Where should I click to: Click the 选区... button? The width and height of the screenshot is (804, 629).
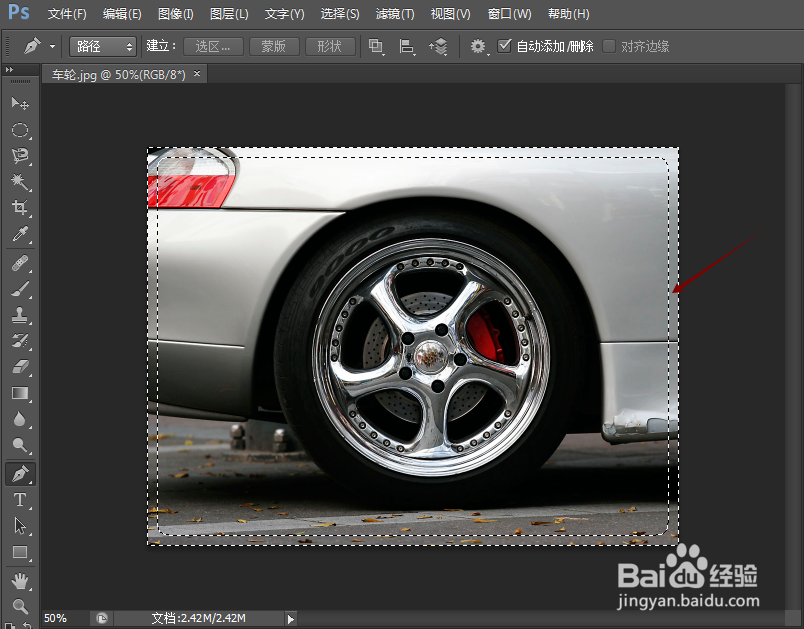[213, 47]
